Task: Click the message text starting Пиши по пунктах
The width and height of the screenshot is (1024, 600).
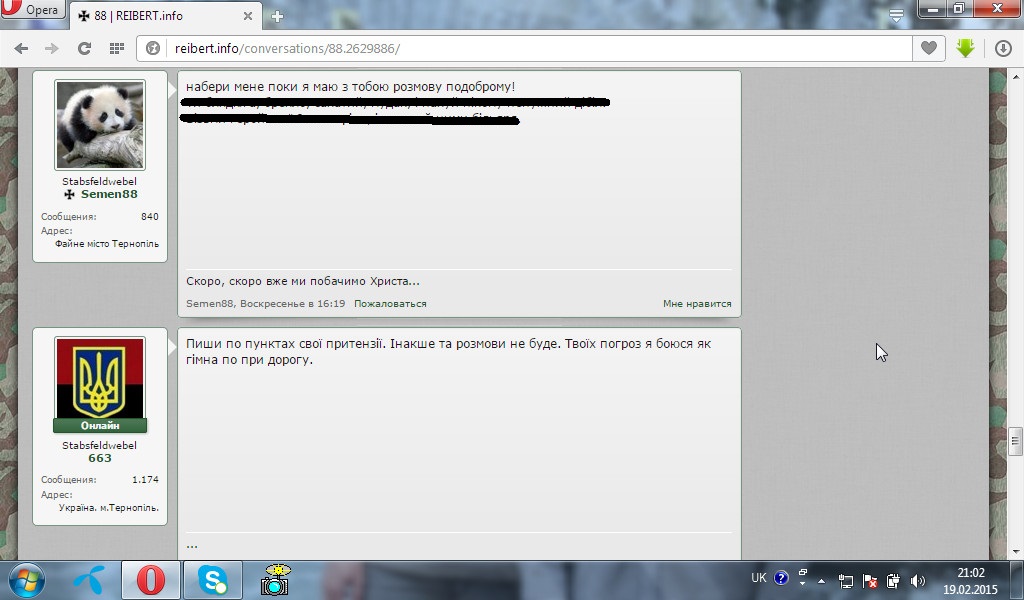Action: coord(449,351)
